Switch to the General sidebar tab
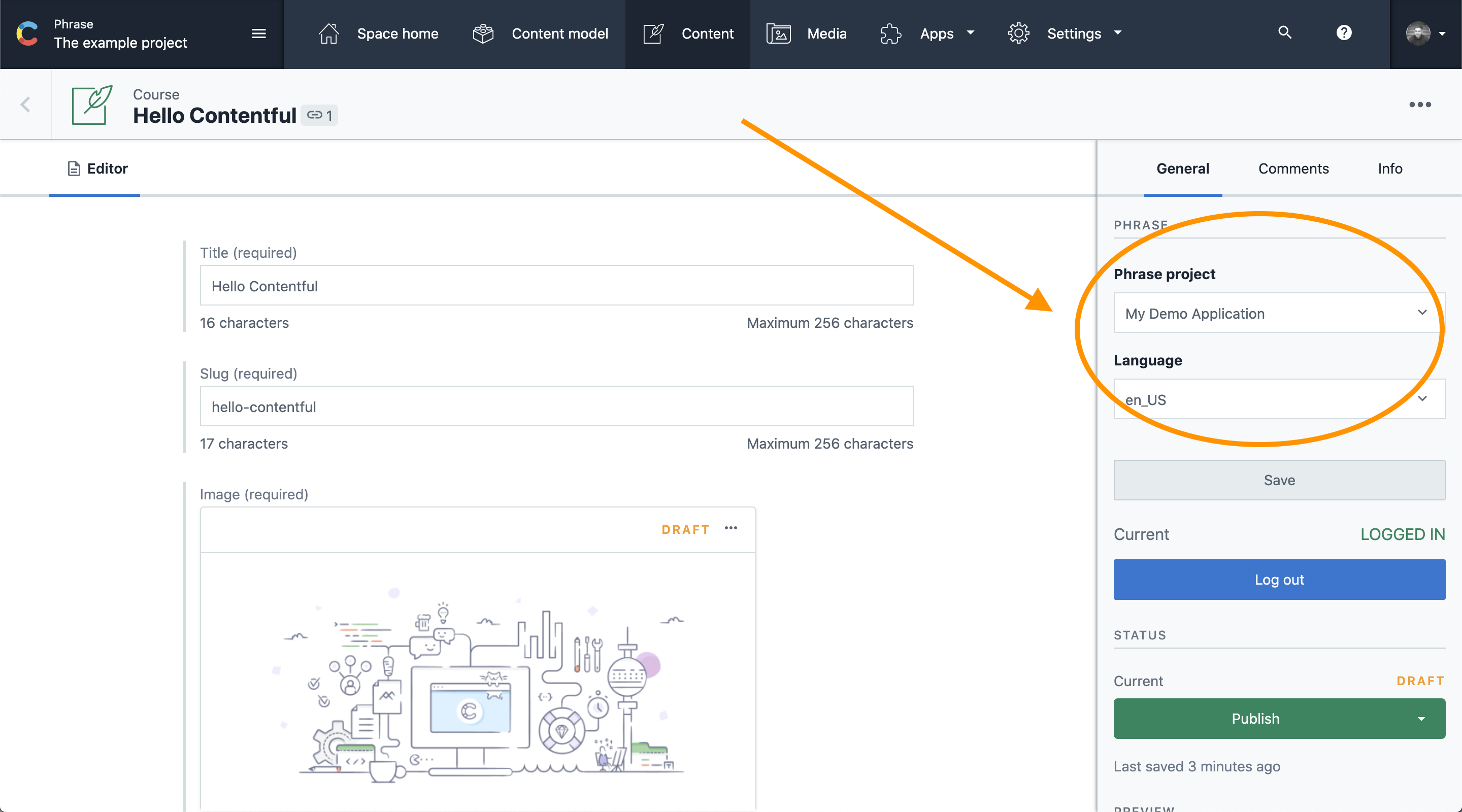 pyautogui.click(x=1183, y=168)
